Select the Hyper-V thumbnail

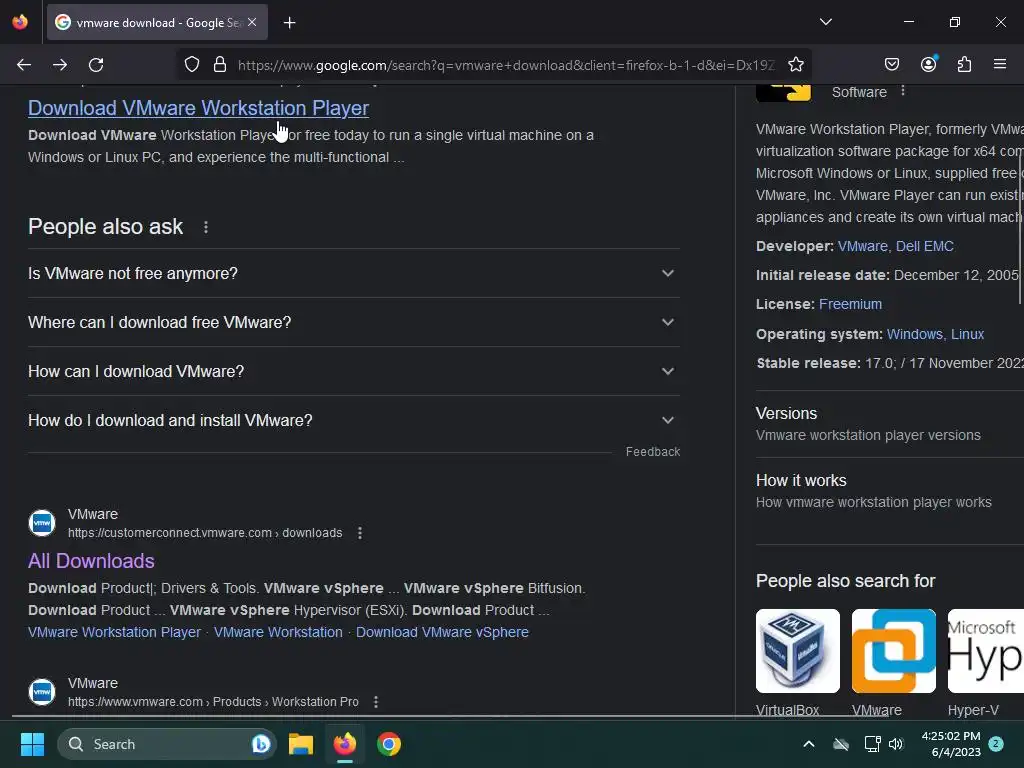pyautogui.click(x=985, y=651)
